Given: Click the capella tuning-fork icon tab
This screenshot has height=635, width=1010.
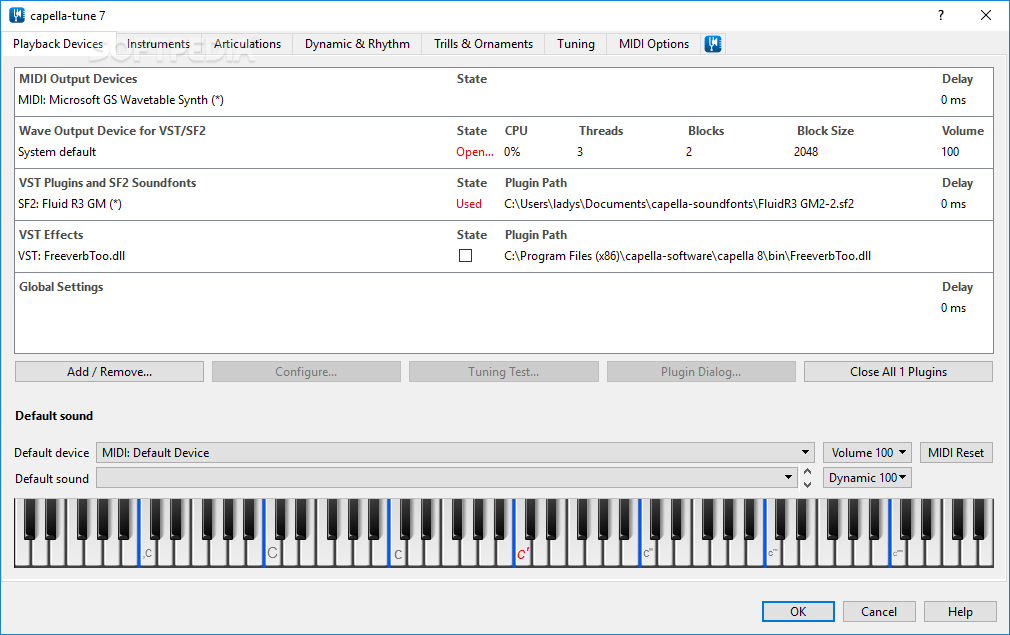Looking at the screenshot, I should pyautogui.click(x=712, y=44).
